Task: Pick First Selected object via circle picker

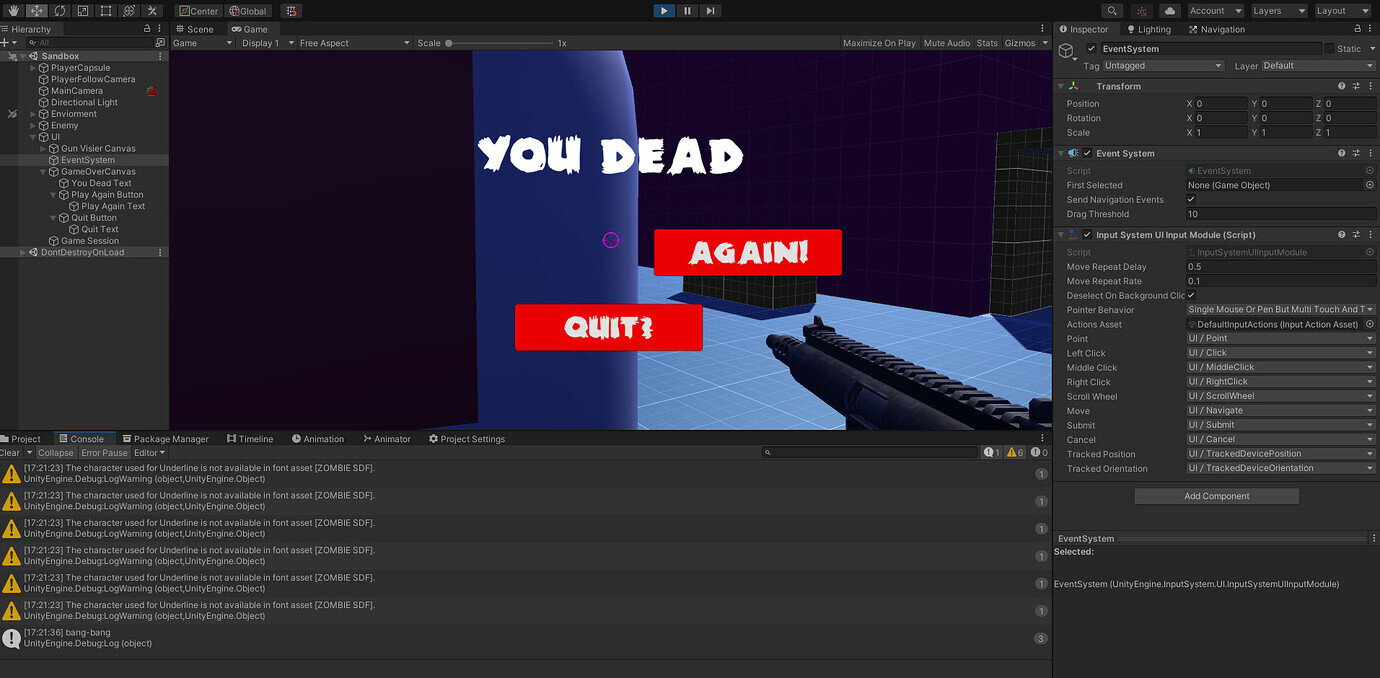Action: click(1370, 185)
